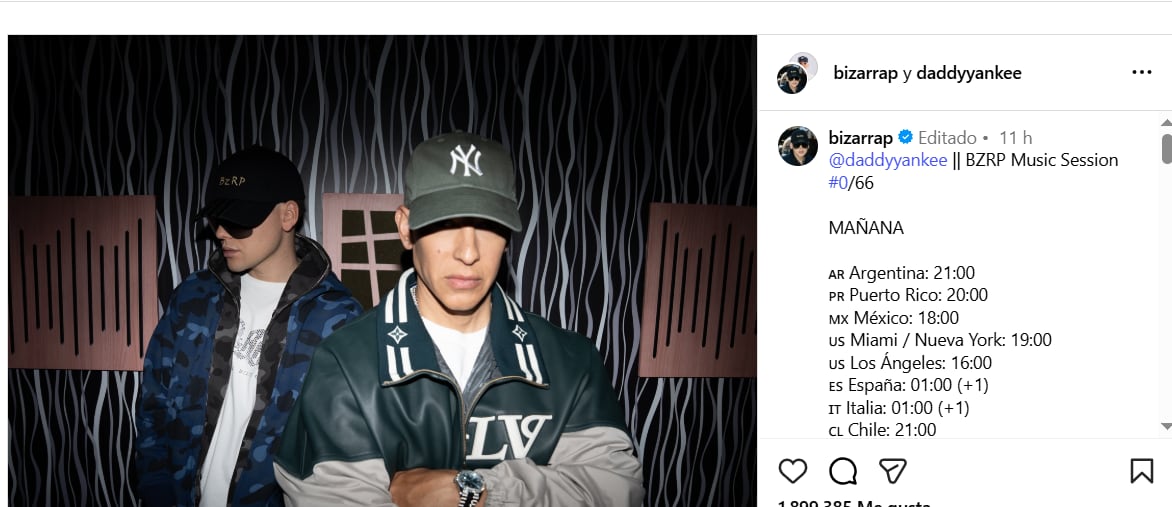
Task: Share the post via paper plane icon
Action: (x=892, y=471)
